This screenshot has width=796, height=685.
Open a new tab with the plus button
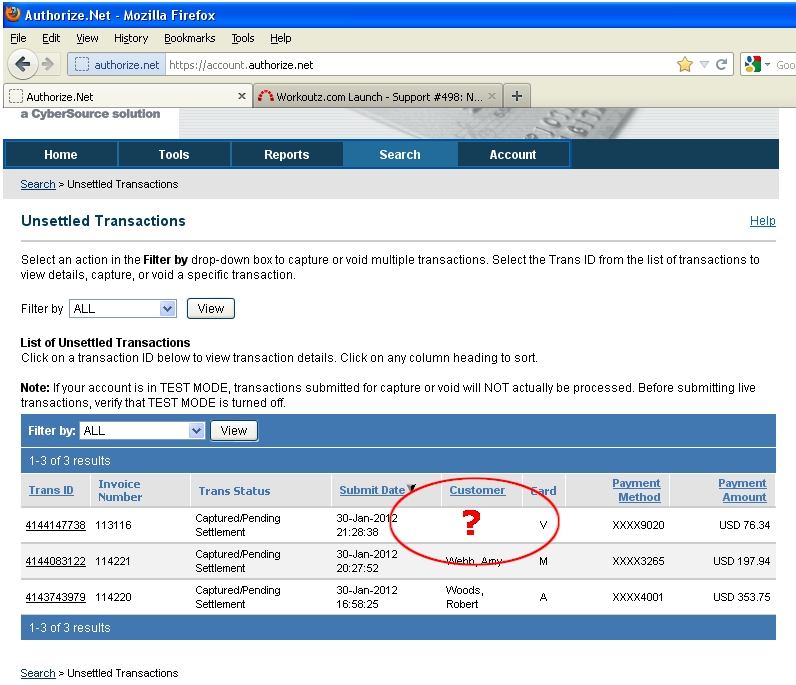pyautogui.click(x=517, y=96)
